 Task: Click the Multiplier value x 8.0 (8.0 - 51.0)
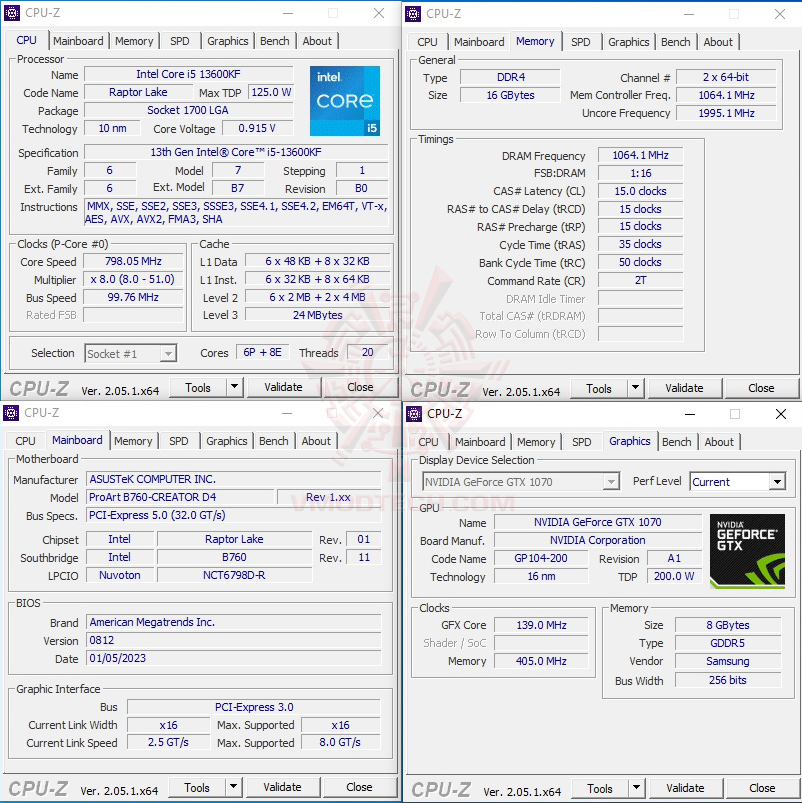(133, 279)
